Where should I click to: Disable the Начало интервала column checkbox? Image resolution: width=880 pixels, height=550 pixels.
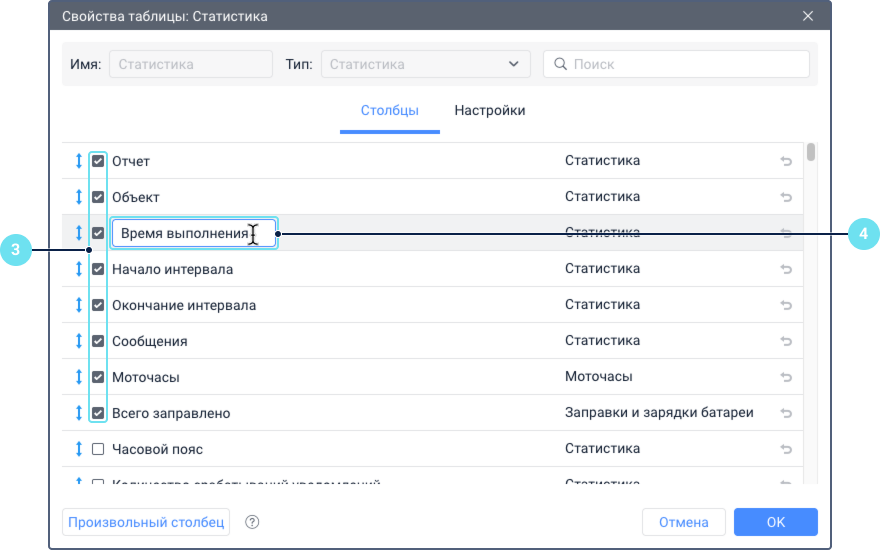[x=98, y=269]
